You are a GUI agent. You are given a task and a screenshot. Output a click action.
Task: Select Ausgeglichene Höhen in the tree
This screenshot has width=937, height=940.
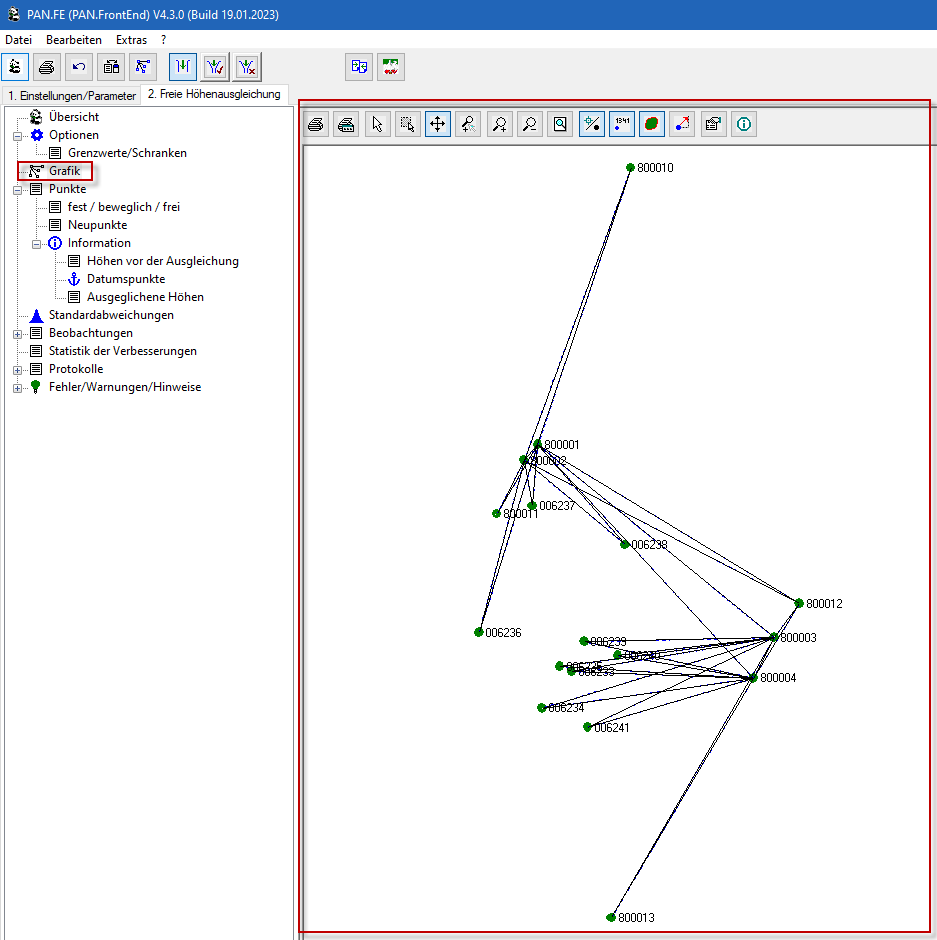coord(145,297)
